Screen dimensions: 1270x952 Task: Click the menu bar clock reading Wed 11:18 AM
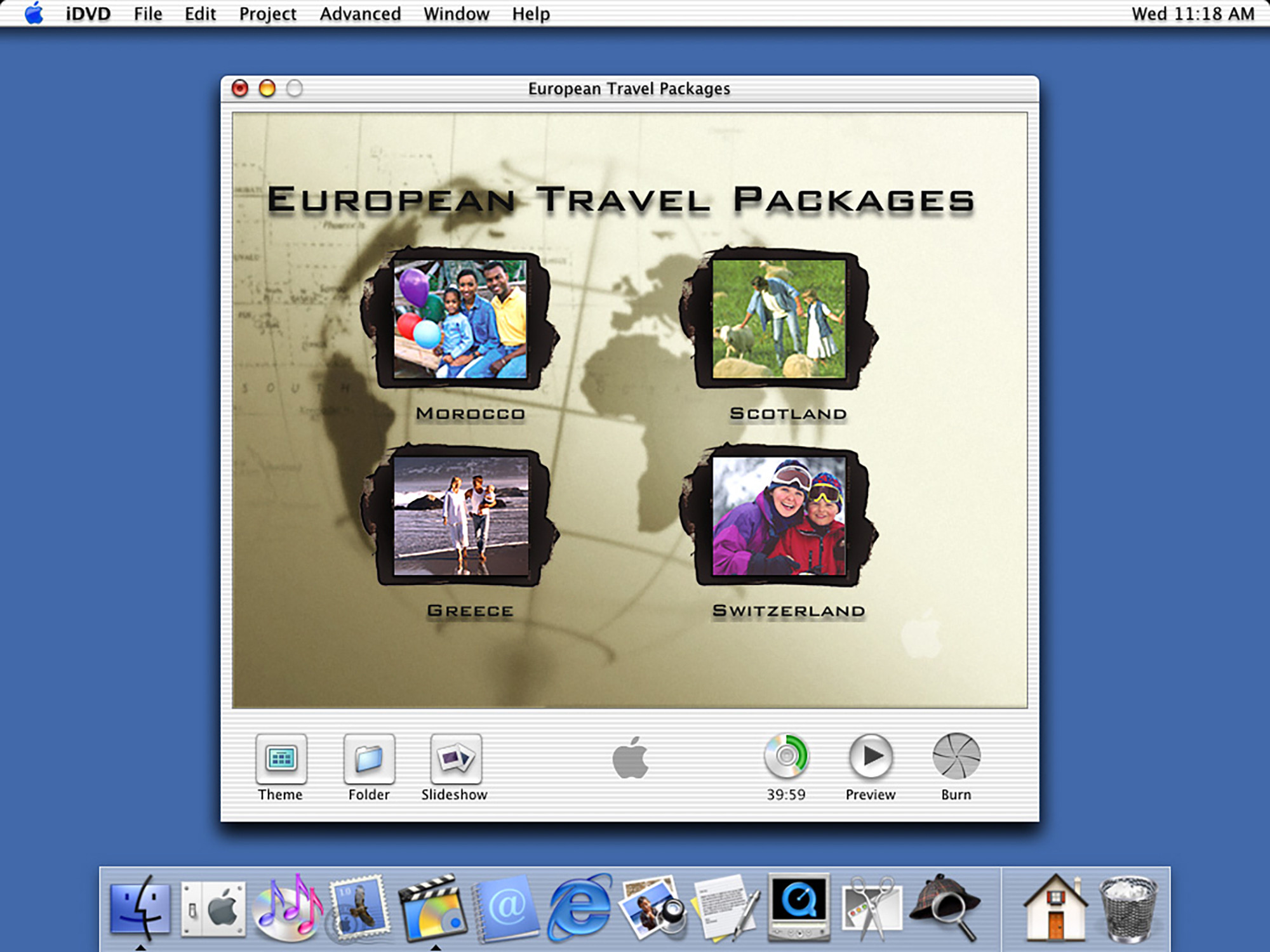click(1193, 14)
